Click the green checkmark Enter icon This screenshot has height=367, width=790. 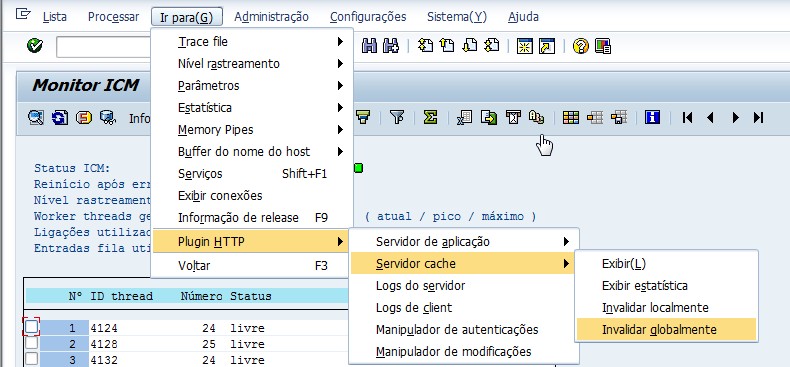(35, 46)
